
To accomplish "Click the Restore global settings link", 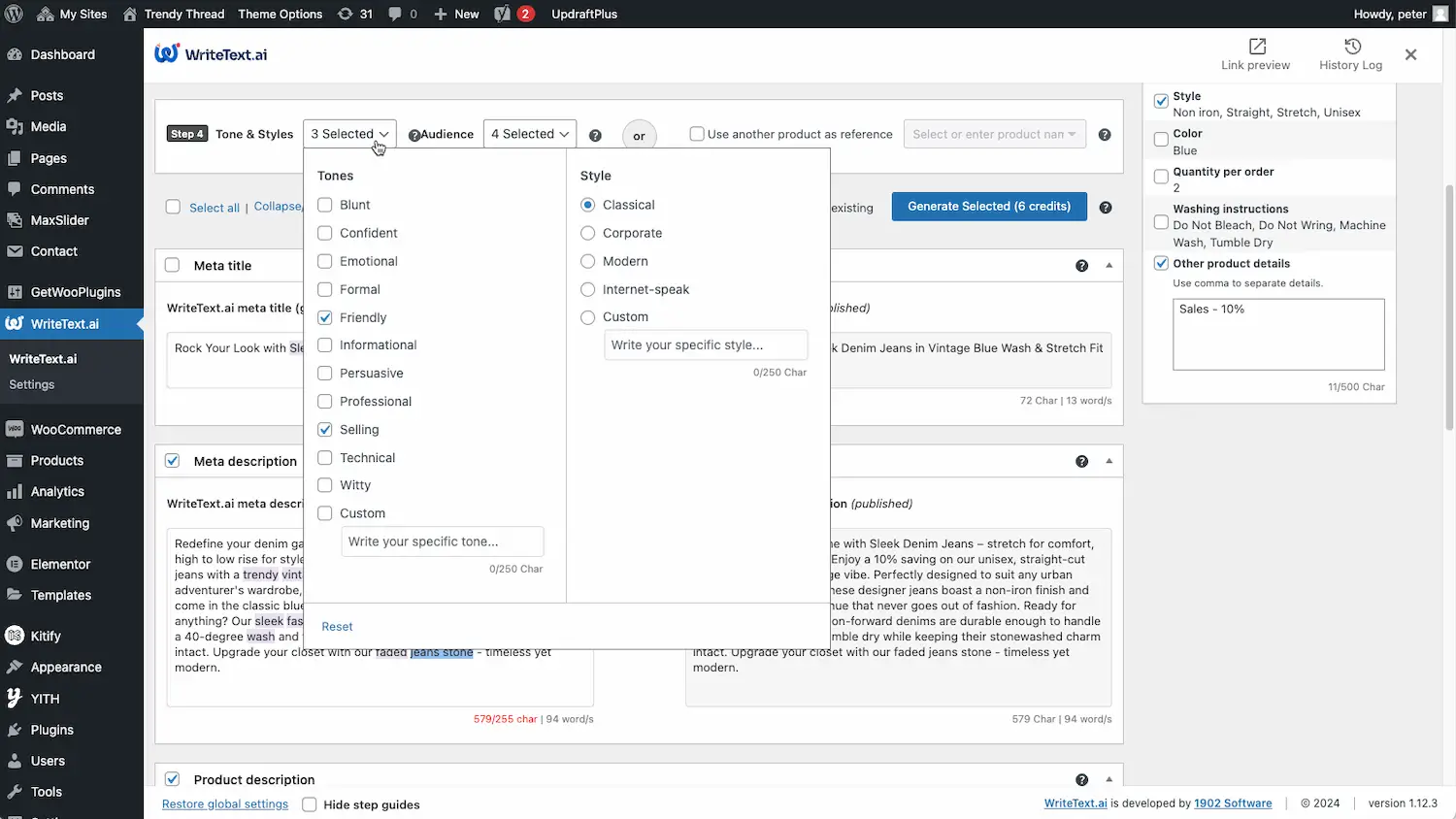I will (224, 803).
